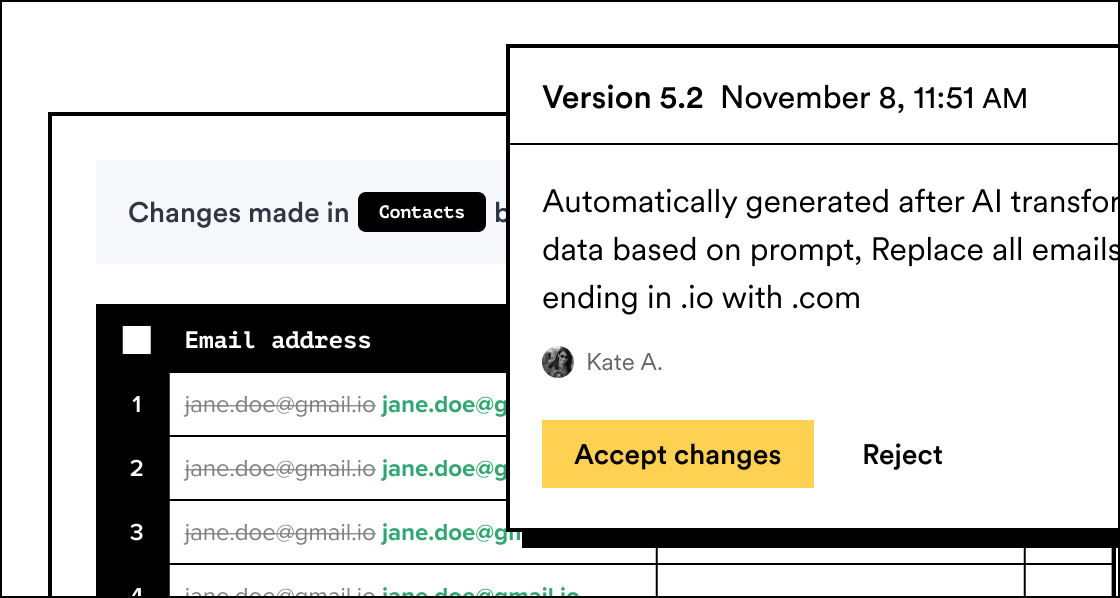Viewport: 1120px width, 598px height.
Task: Click the Version 5.2 title
Action: pos(622,98)
